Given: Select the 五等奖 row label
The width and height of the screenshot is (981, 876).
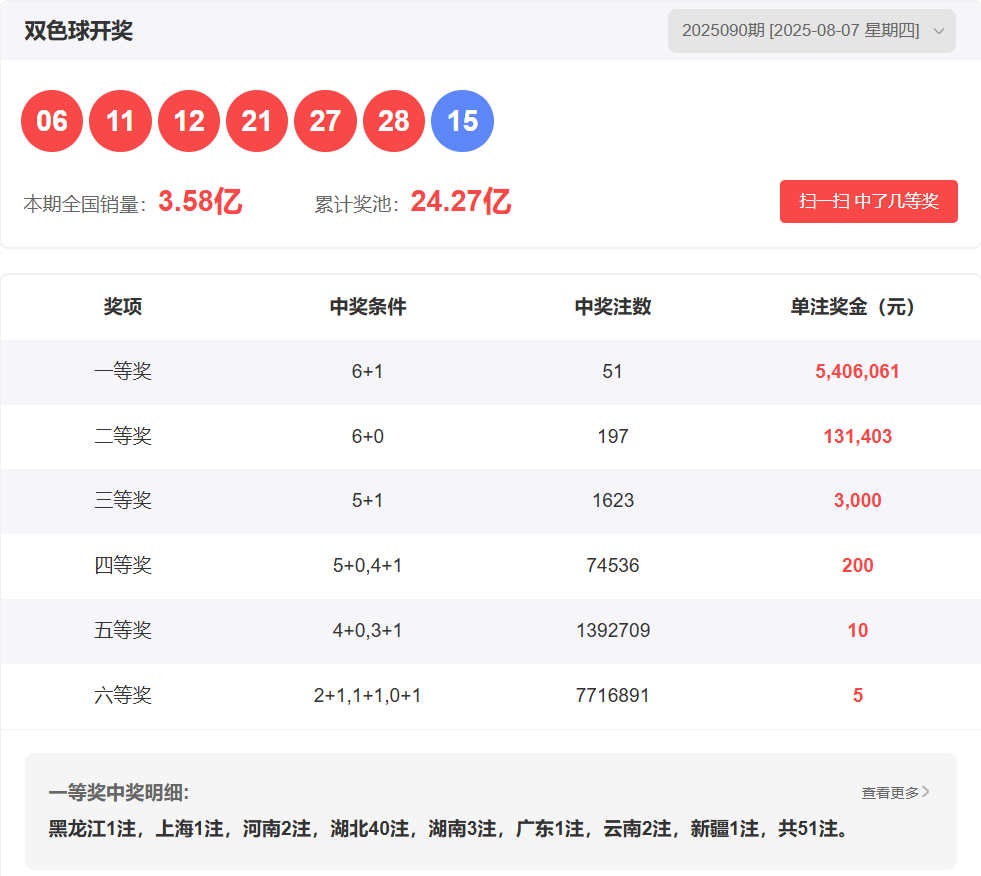Looking at the screenshot, I should tap(123, 630).
